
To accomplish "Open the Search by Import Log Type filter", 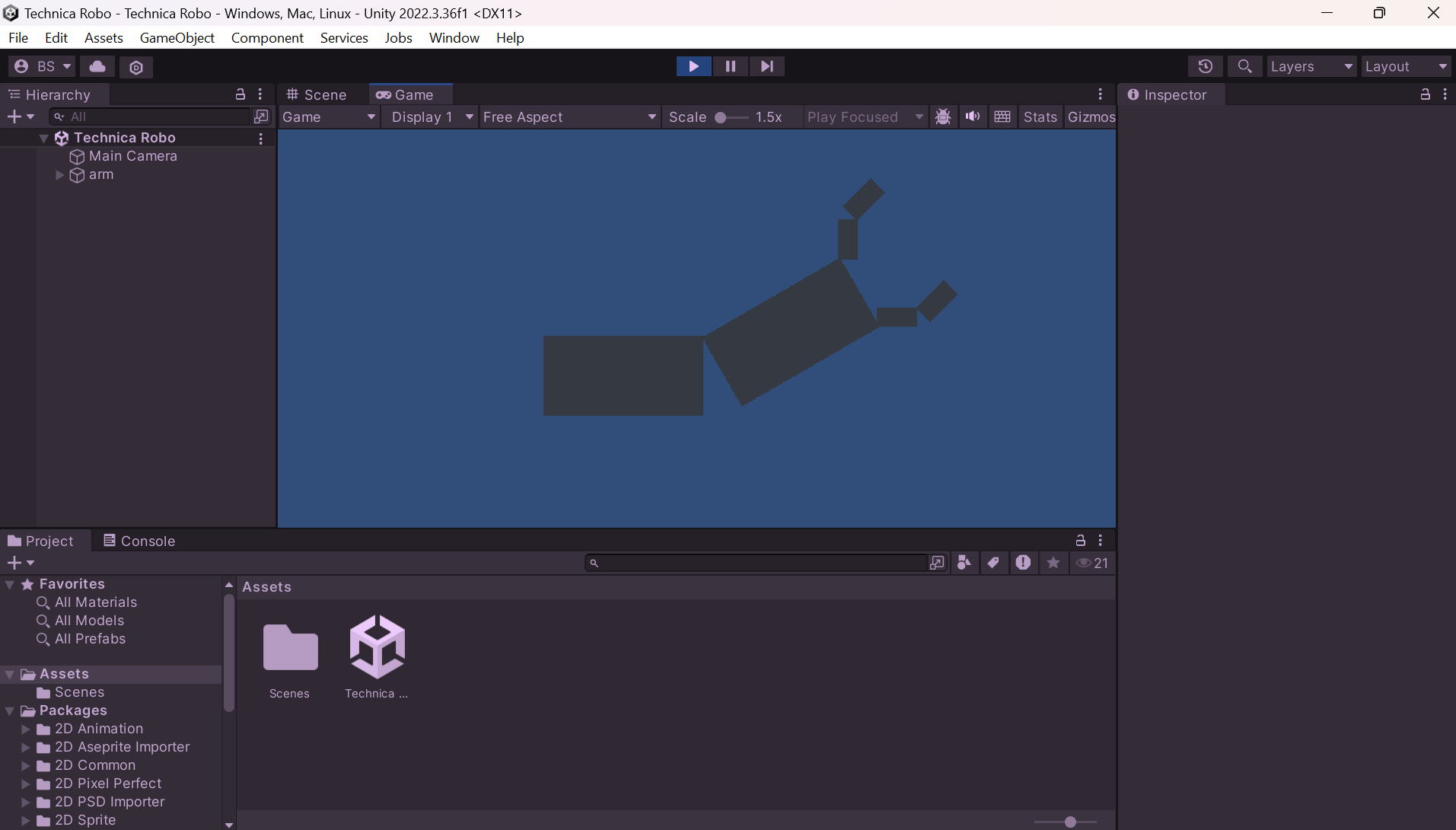I will tap(1023, 563).
